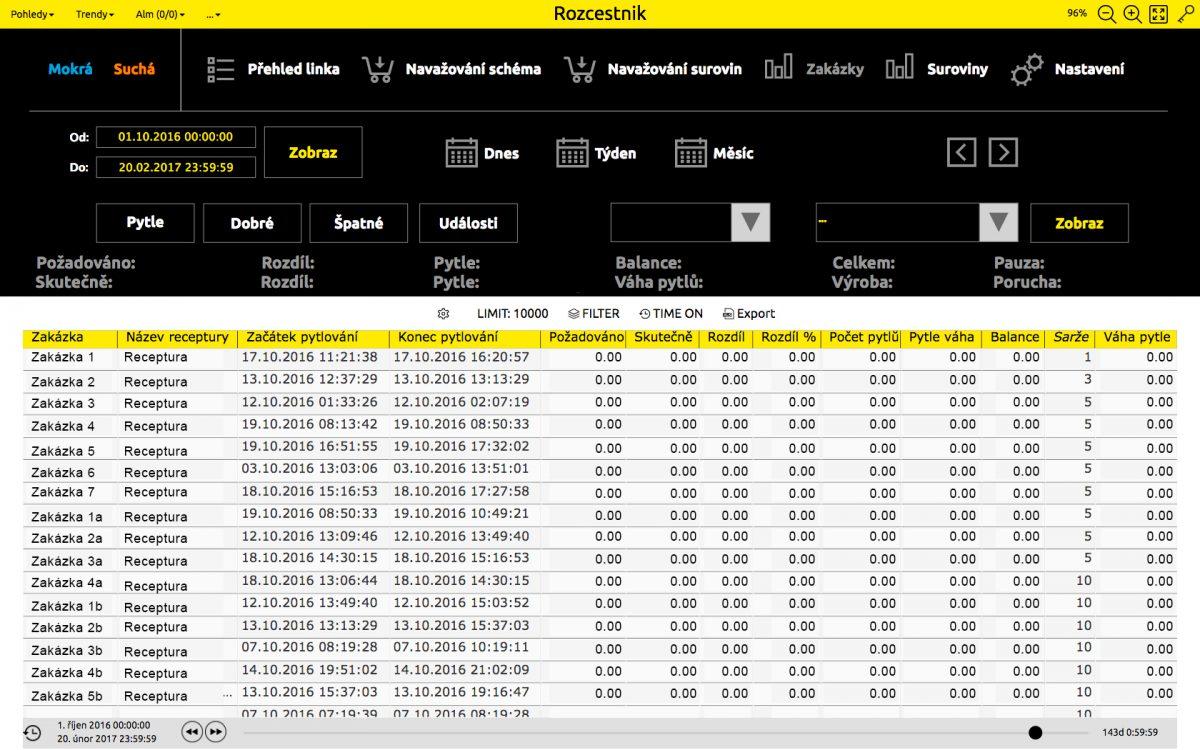Viewport: 1200px width, 750px height.
Task: Open Navažování schéma cart icon
Action: coord(378,69)
